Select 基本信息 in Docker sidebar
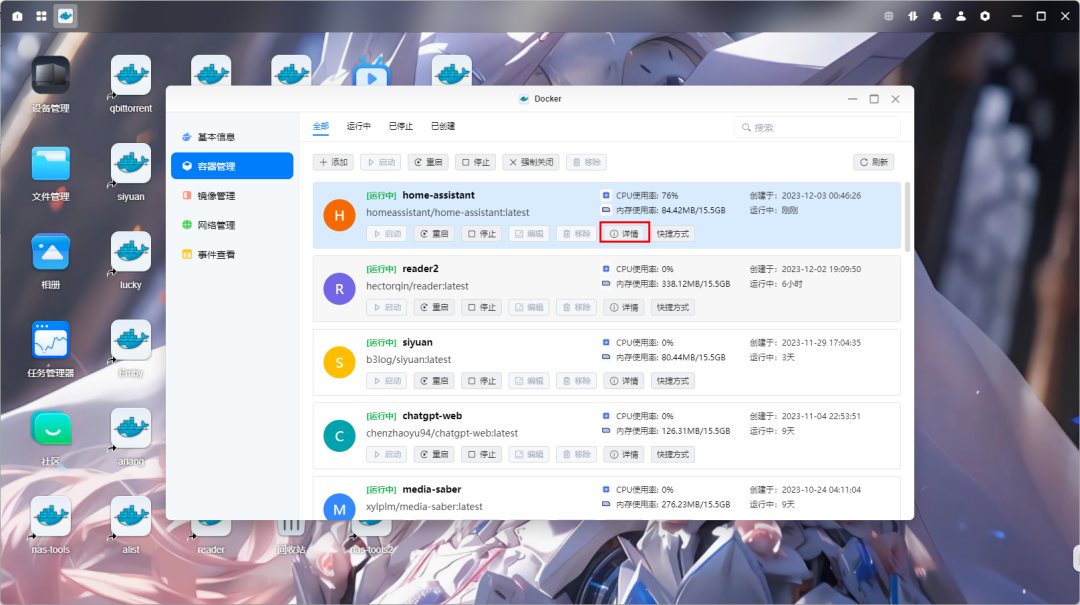 [232, 136]
